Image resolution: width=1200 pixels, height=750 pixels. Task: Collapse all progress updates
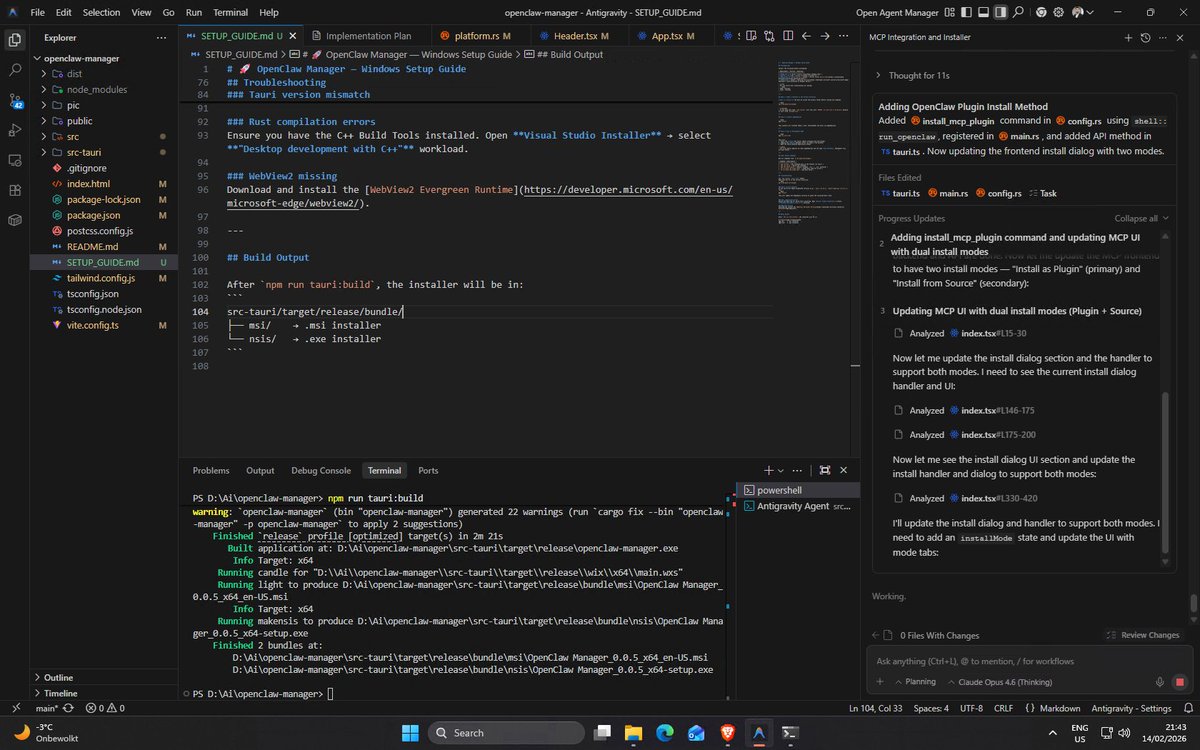[1141, 218]
